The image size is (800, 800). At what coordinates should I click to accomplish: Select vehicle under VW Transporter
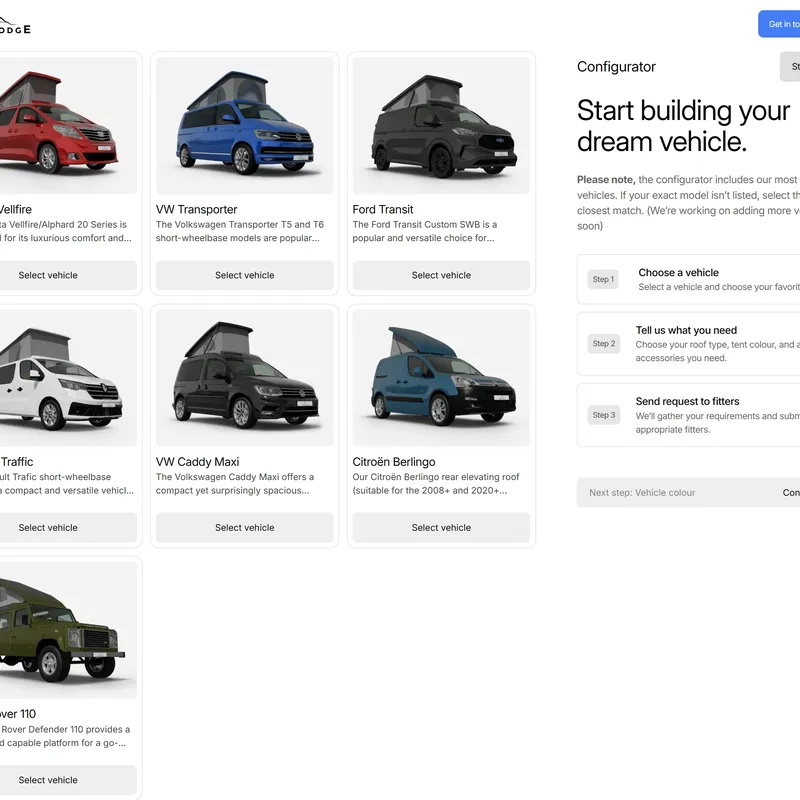[244, 275]
